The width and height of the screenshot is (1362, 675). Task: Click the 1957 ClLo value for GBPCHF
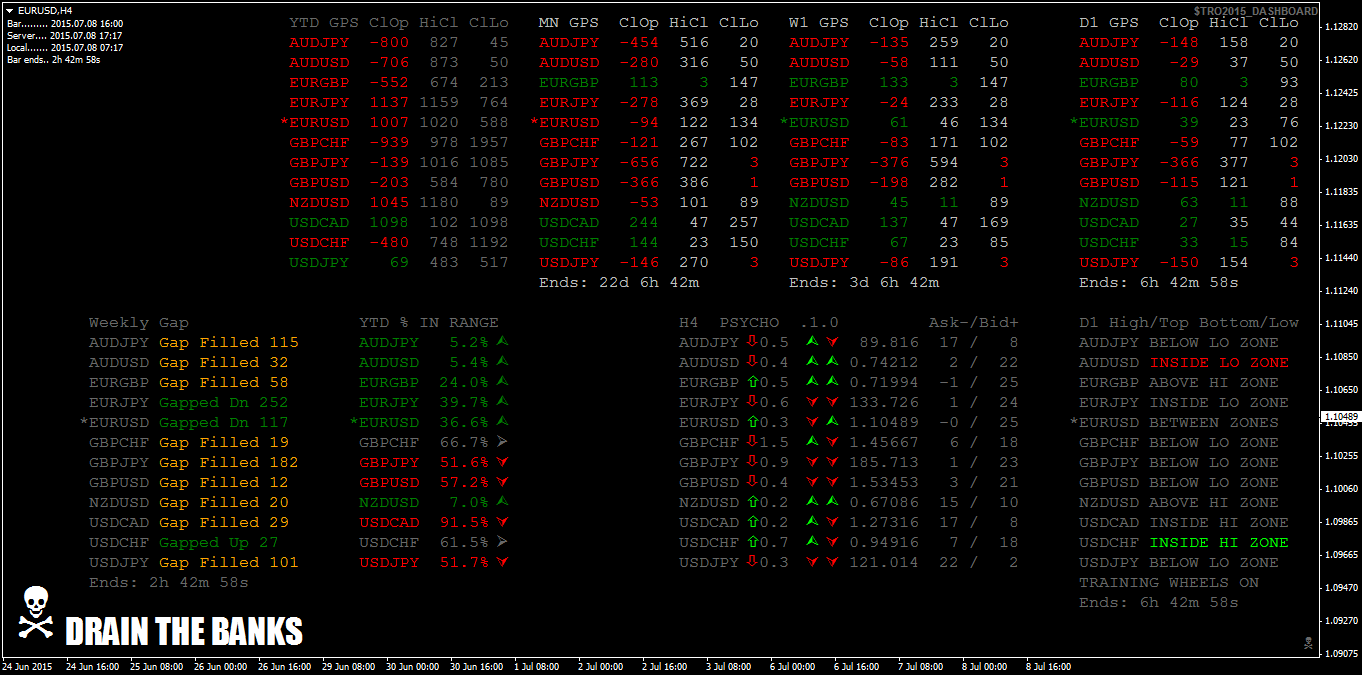[x=489, y=142]
